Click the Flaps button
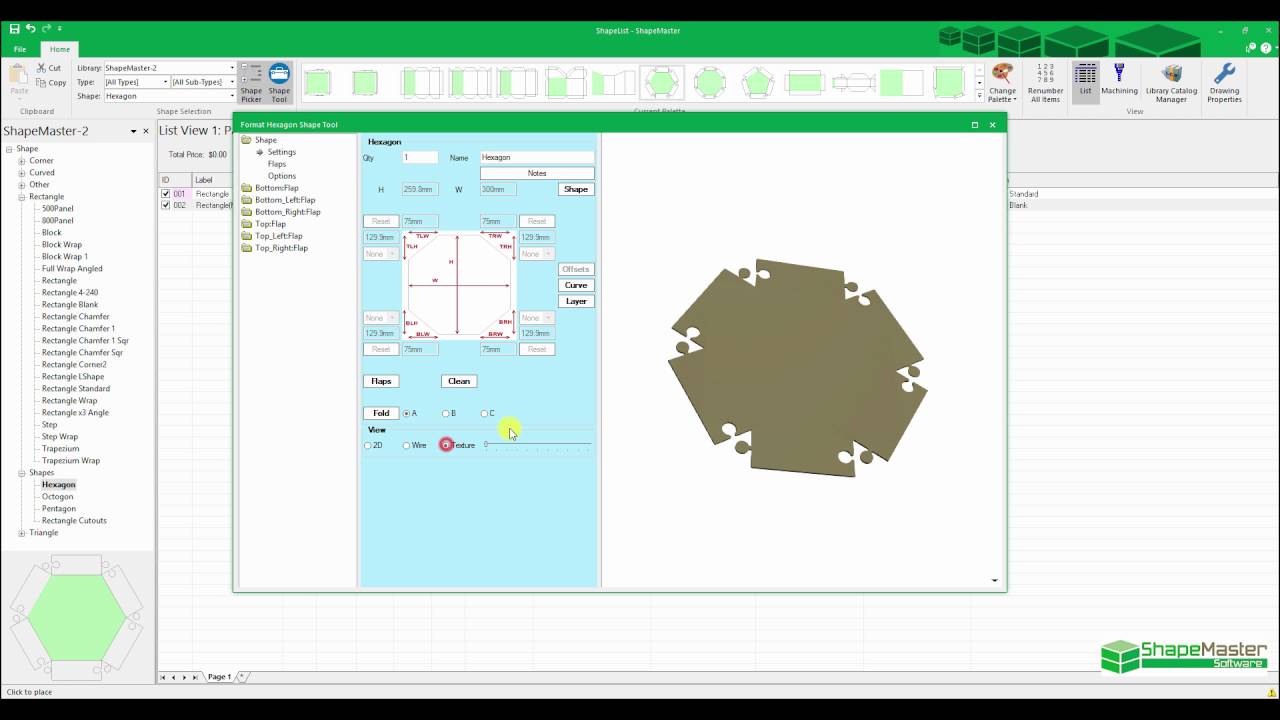 pyautogui.click(x=381, y=381)
